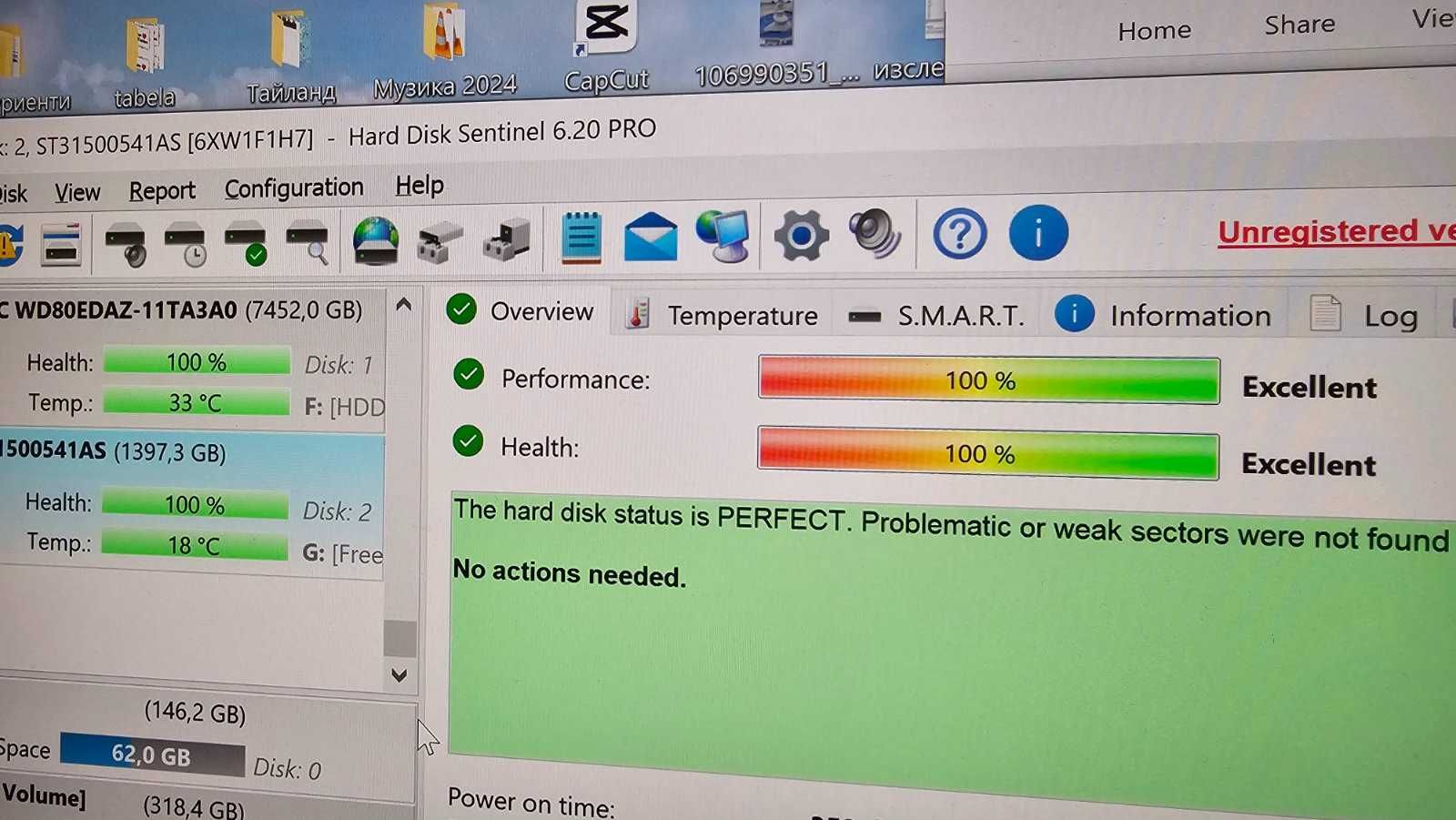Start short self-test disk icon
This screenshot has width=1456, height=820.
coord(126,244)
